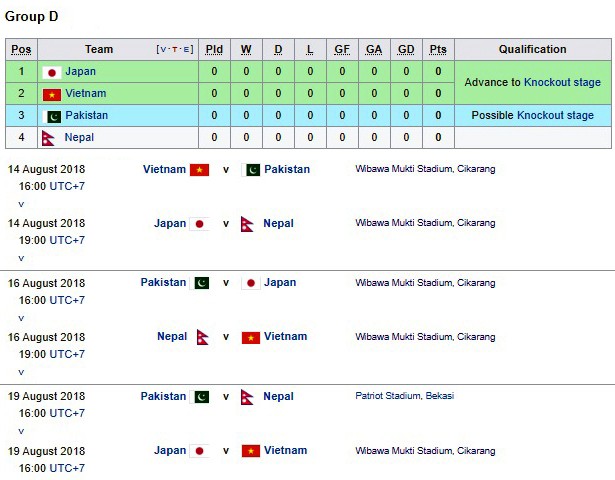Expand details under 19 August Pakistan v Nepal match
615x480 pixels.
pyautogui.click(x=21, y=431)
